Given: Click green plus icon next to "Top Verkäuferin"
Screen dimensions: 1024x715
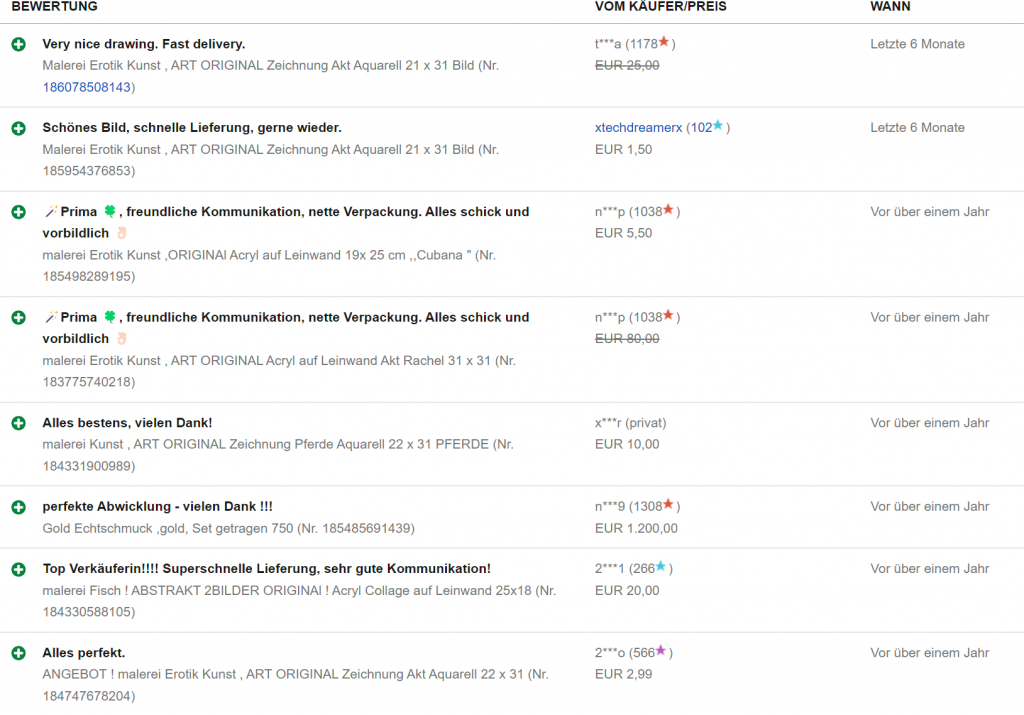Looking at the screenshot, I should (x=18, y=569).
